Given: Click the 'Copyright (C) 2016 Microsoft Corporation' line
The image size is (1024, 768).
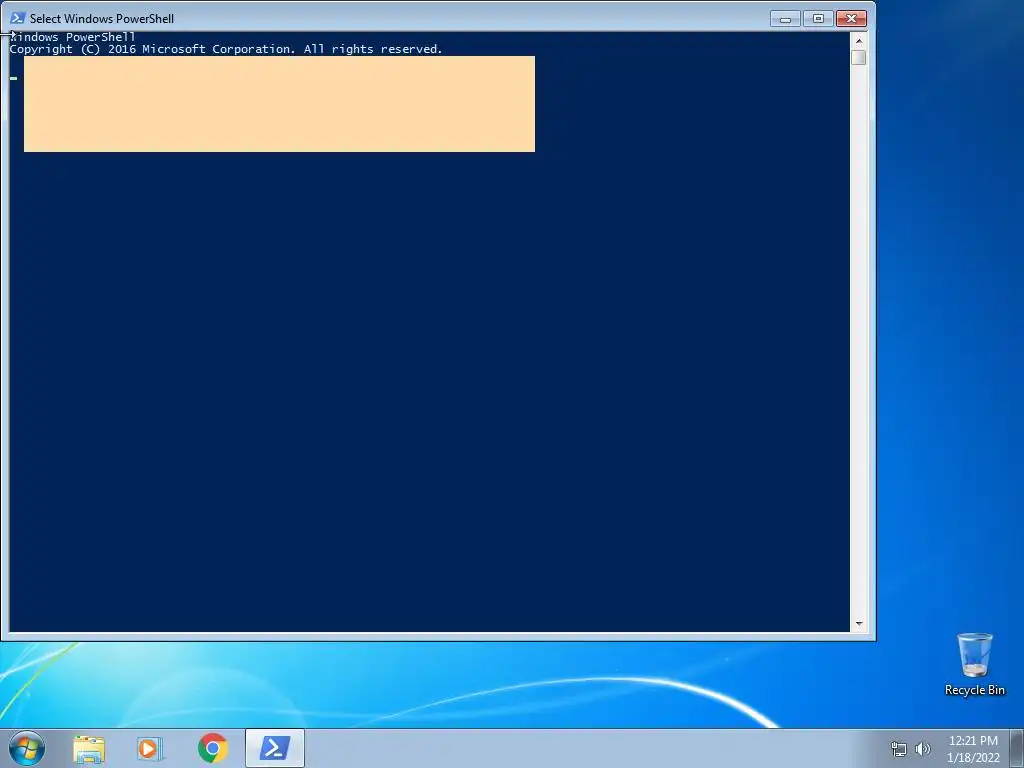Looking at the screenshot, I should [226, 49].
